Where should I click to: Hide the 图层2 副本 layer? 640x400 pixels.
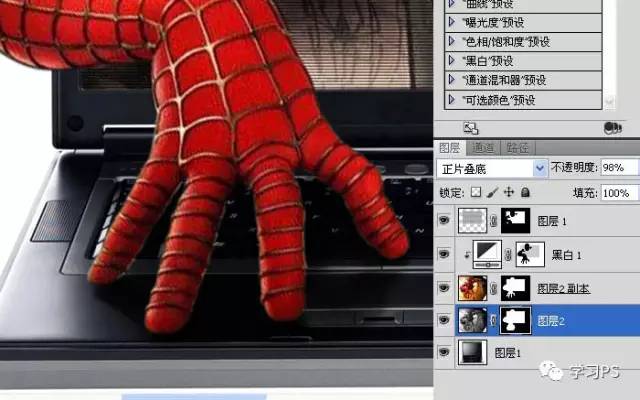point(445,287)
